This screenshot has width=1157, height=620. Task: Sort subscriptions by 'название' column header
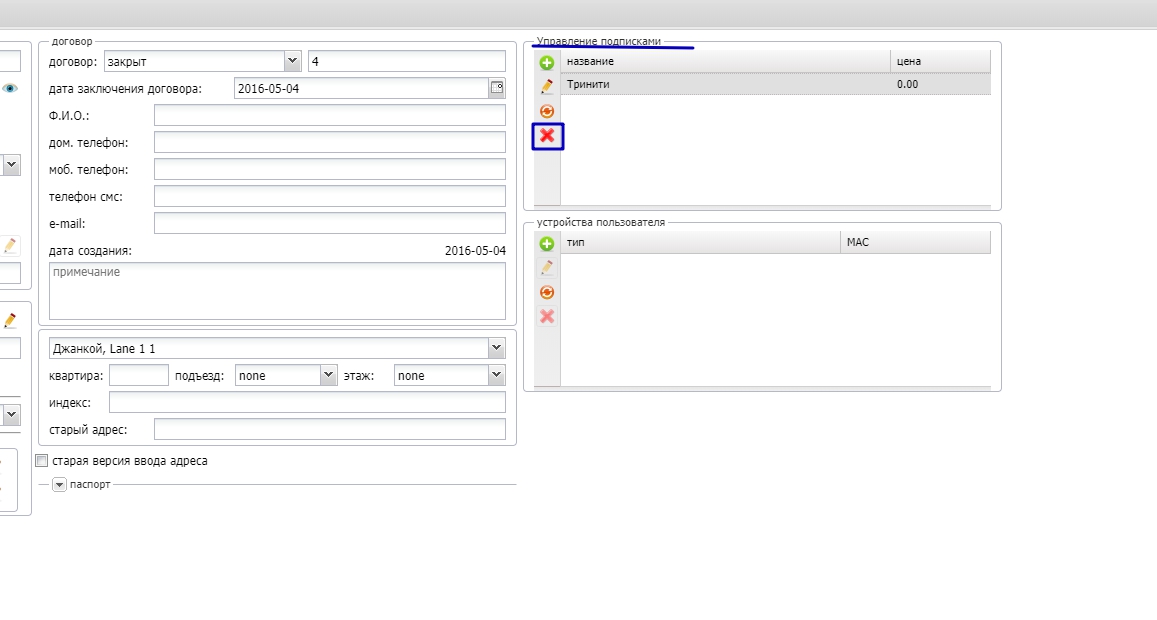tap(725, 61)
